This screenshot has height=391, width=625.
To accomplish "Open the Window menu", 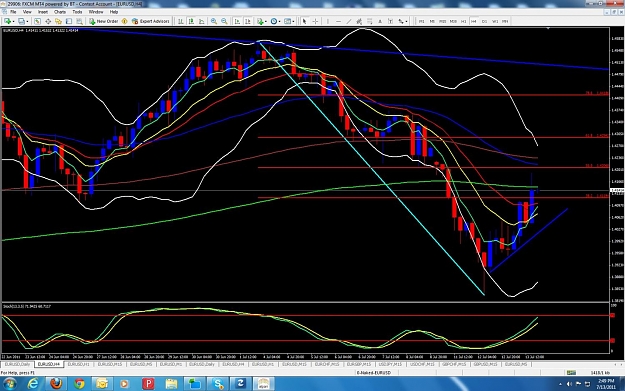I will coord(96,12).
